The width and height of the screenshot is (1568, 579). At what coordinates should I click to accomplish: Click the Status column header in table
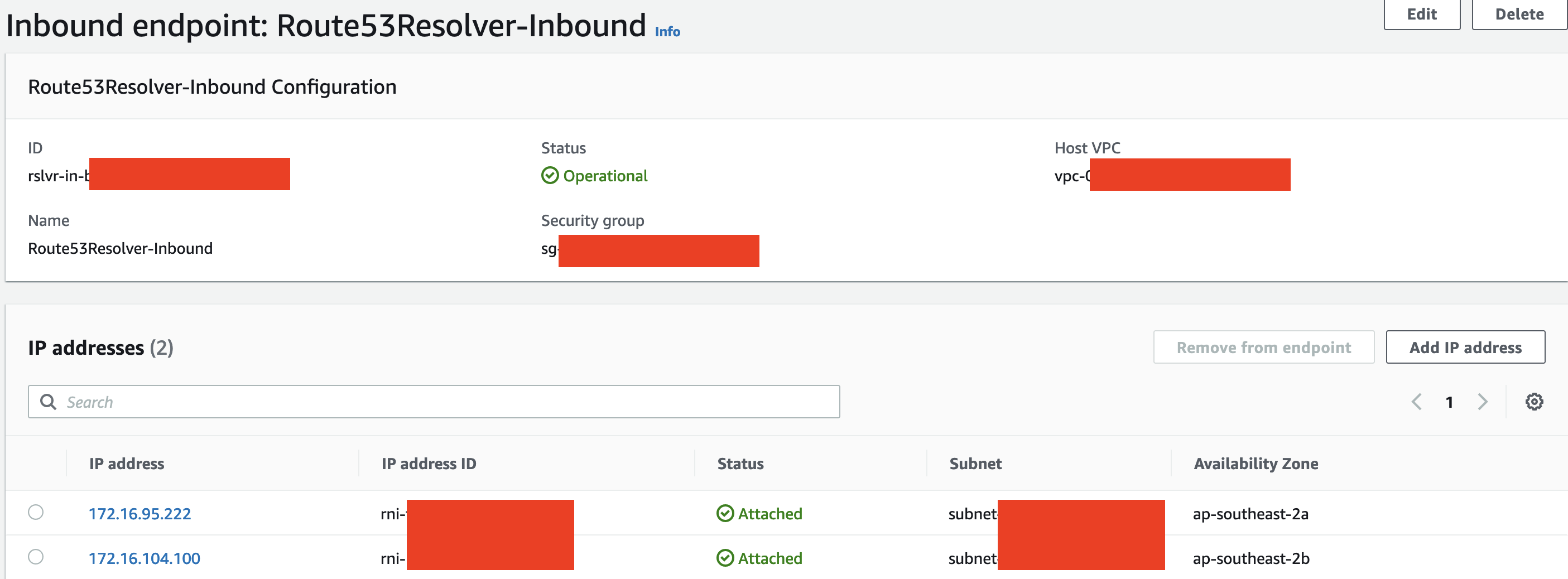pos(740,464)
